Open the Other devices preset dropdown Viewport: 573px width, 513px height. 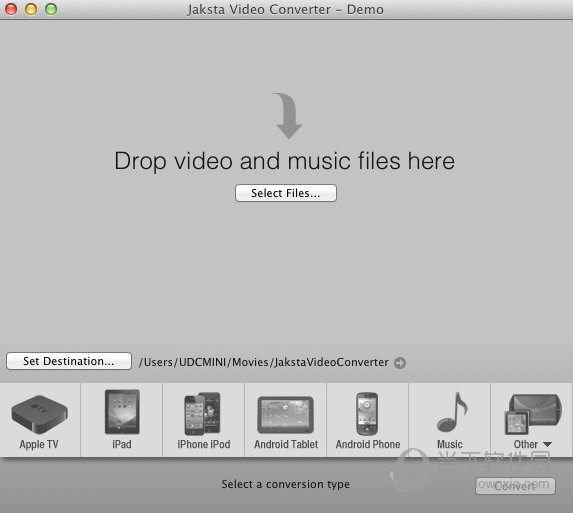tap(532, 420)
